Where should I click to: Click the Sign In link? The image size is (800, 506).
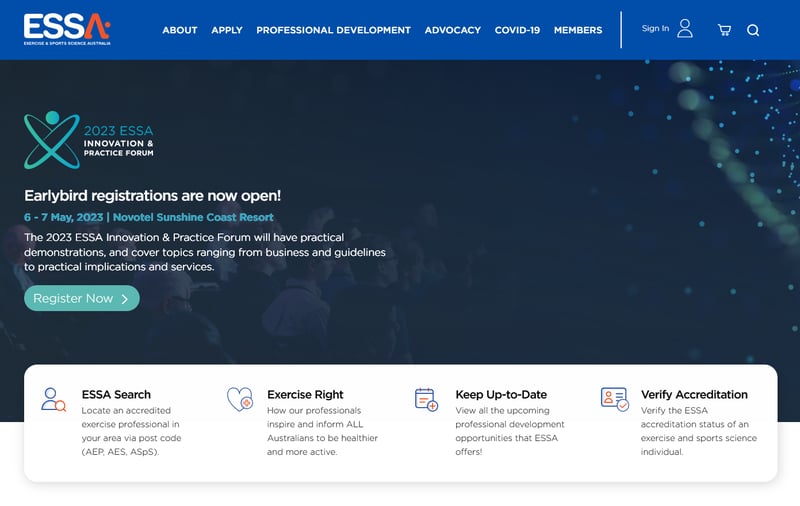click(655, 29)
